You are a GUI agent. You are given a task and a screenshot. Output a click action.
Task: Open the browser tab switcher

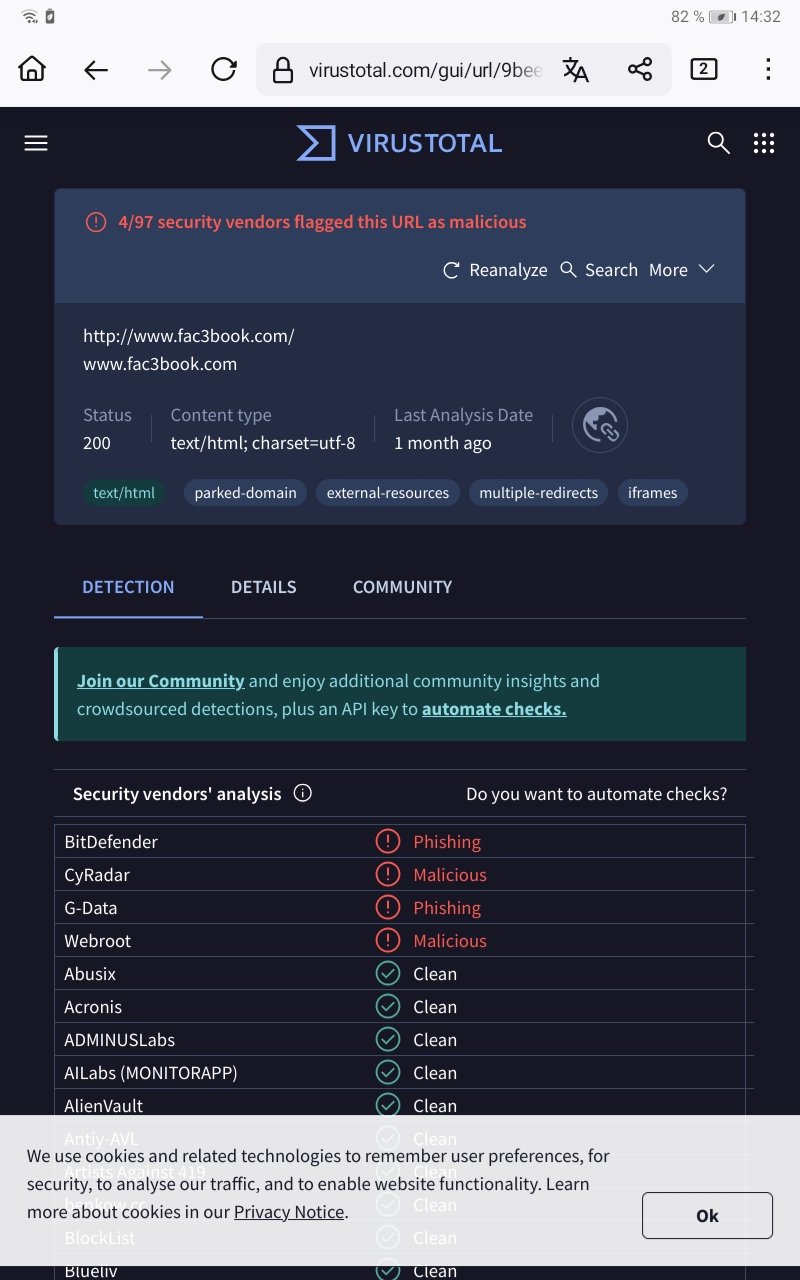click(x=704, y=69)
